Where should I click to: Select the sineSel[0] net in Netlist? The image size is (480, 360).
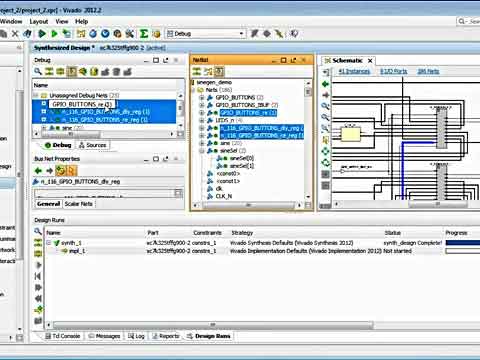(242, 158)
